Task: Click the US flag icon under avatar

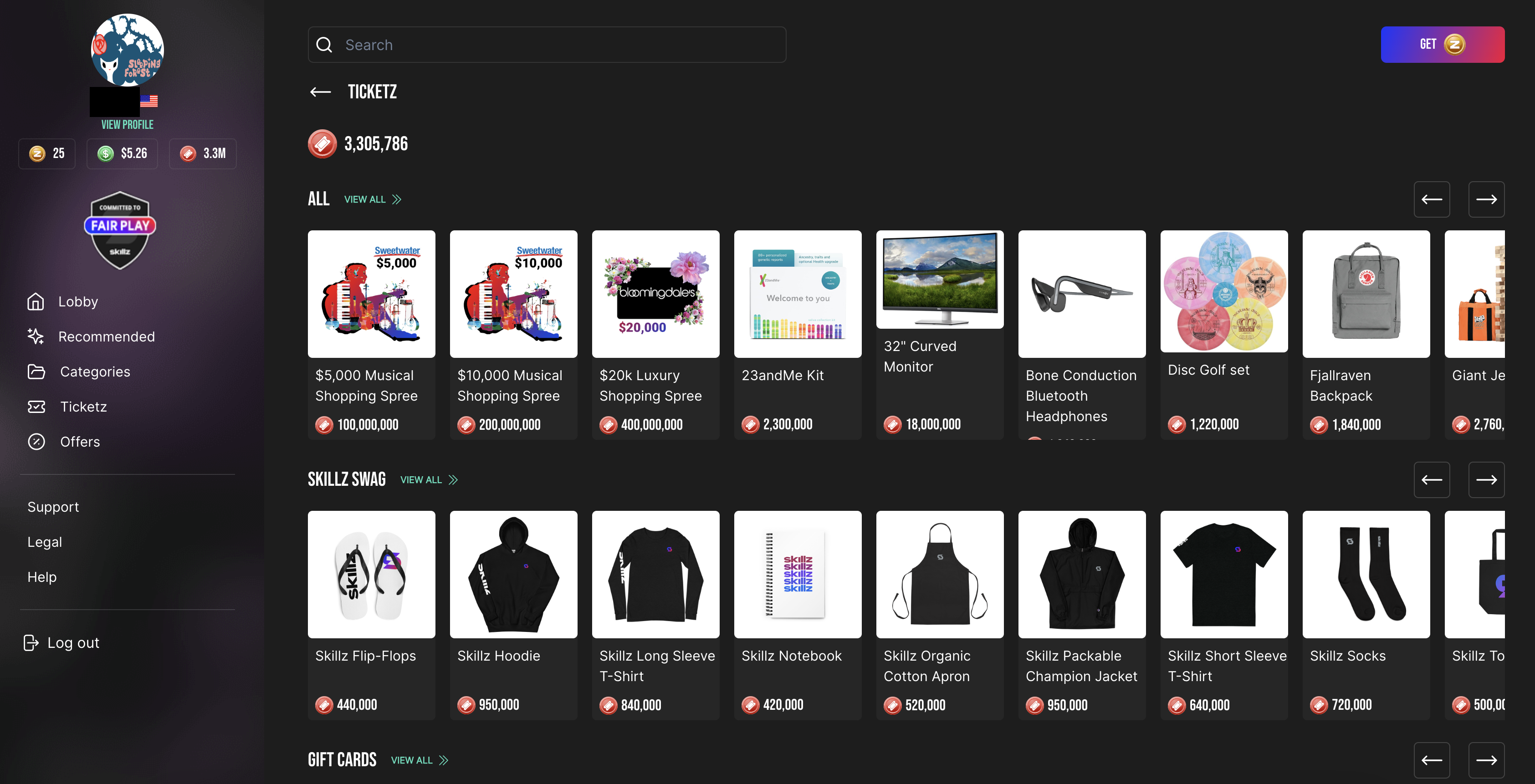Action: click(x=149, y=101)
